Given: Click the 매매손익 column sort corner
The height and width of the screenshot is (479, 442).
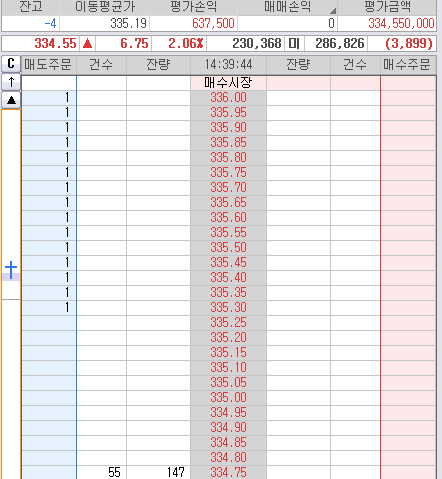Looking at the screenshot, I should coord(333,11).
